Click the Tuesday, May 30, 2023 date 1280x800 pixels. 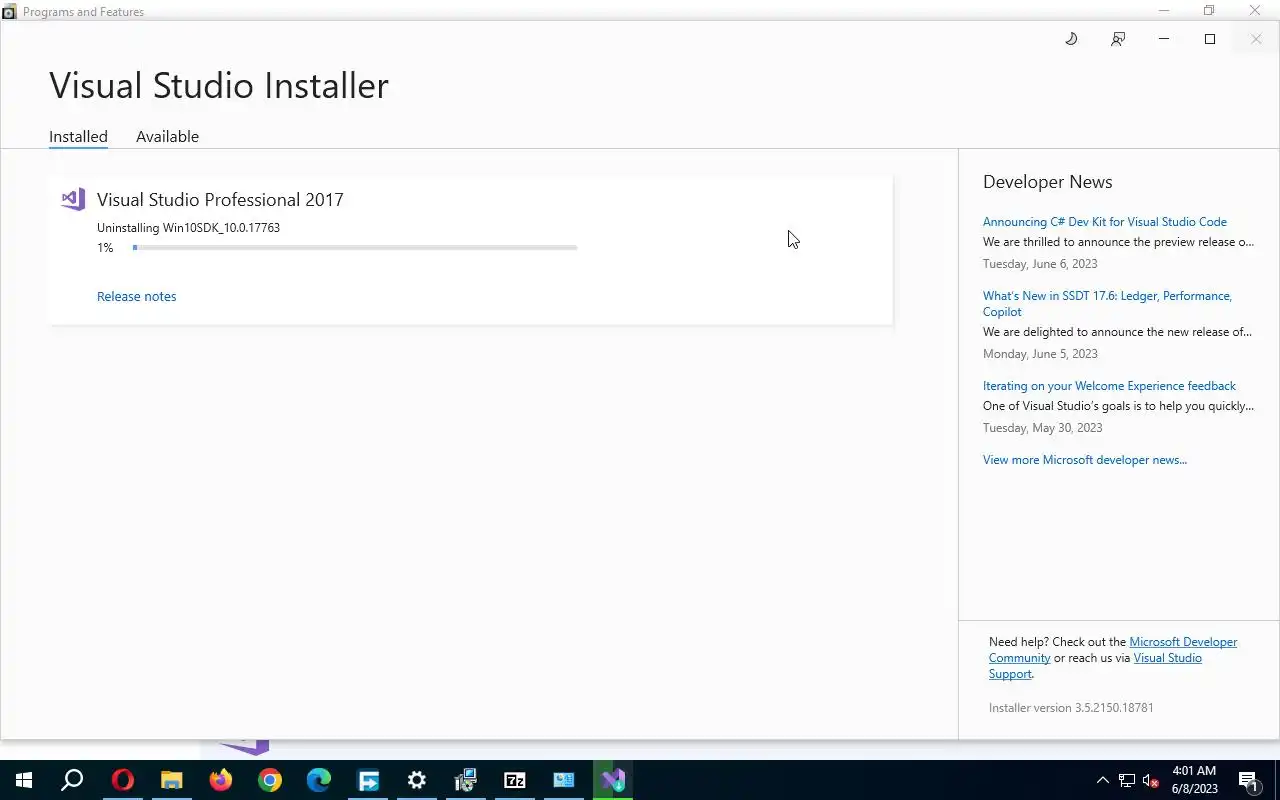coord(1042,428)
